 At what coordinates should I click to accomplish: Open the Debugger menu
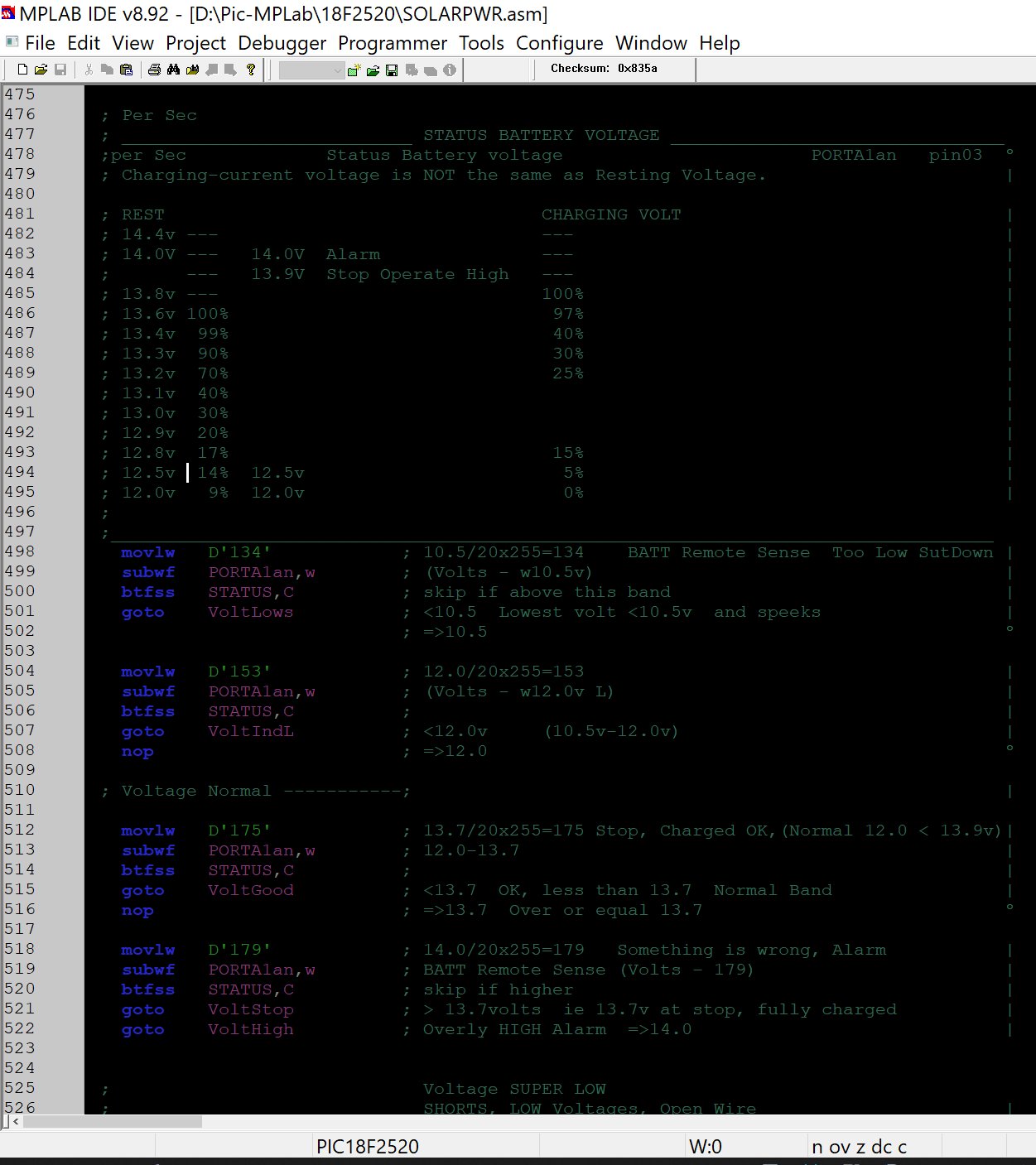click(x=282, y=43)
